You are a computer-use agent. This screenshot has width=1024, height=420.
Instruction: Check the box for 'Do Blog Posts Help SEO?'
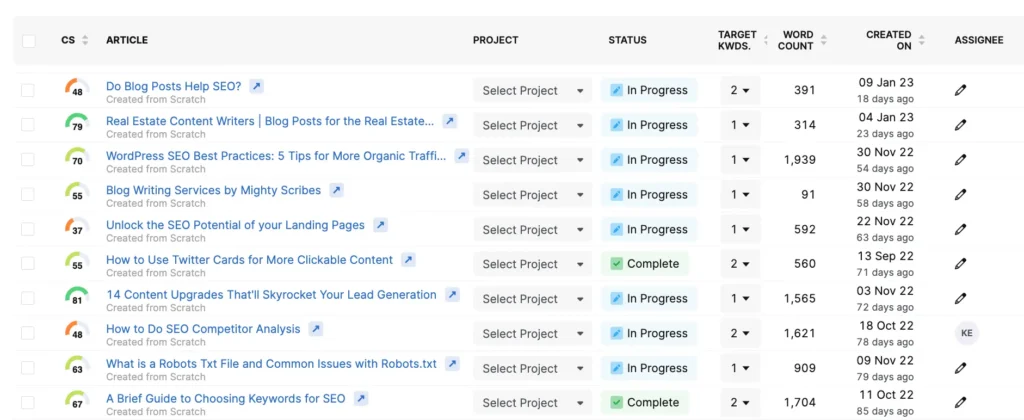pyautogui.click(x=28, y=91)
